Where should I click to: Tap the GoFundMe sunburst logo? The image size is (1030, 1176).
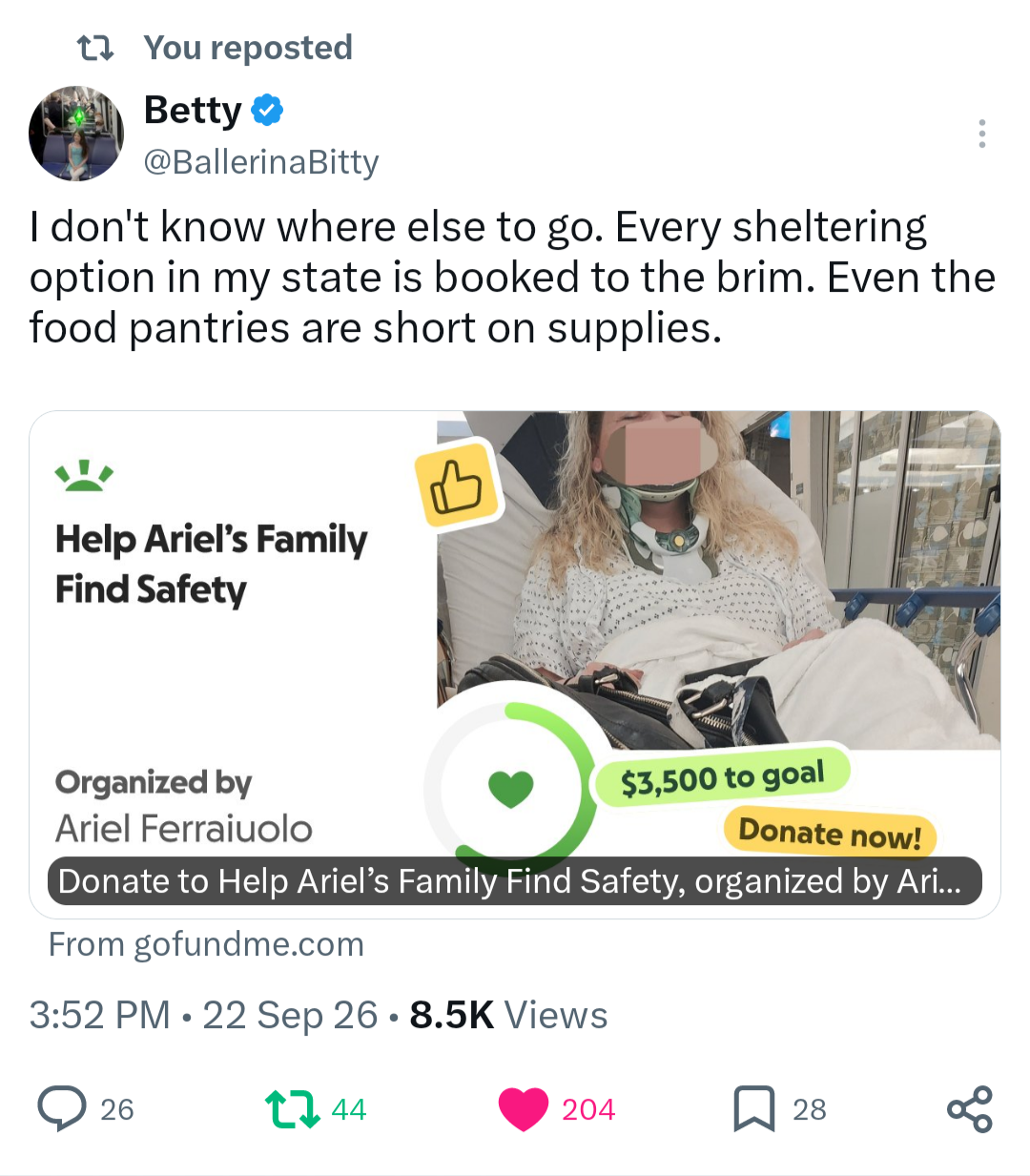pyautogui.click(x=84, y=474)
